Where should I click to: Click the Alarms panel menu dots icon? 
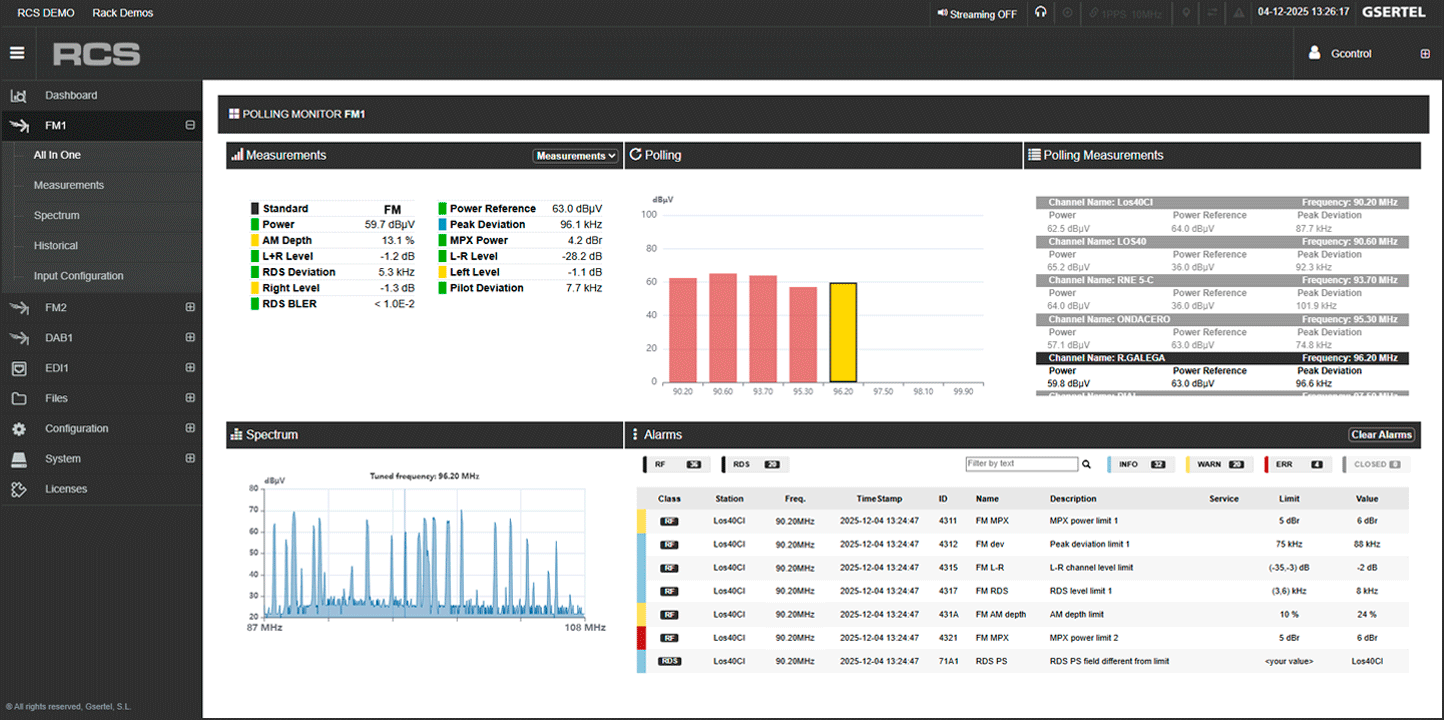coord(636,435)
